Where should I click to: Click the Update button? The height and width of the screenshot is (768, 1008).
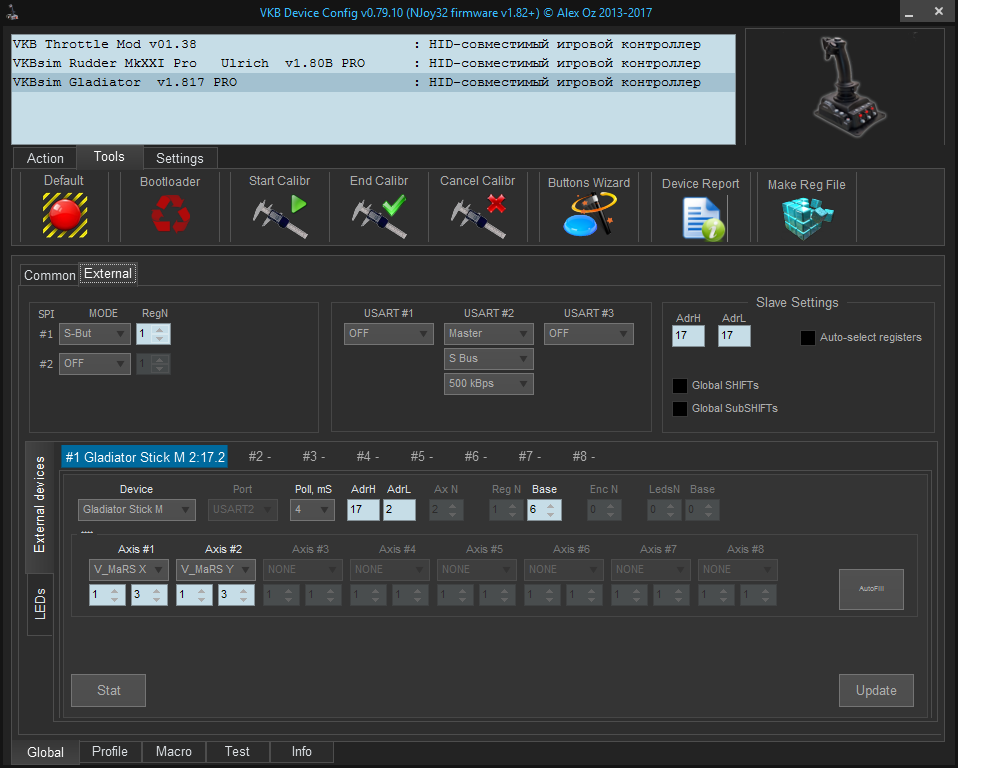[x=876, y=690]
